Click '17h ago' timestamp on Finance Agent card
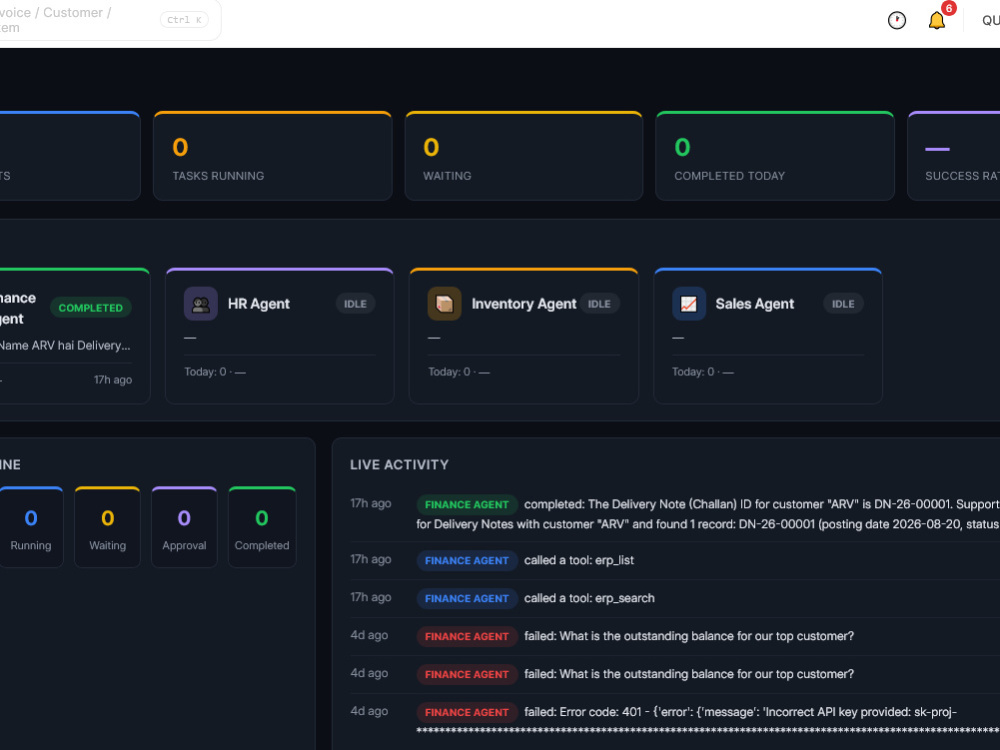The width and height of the screenshot is (1000, 750). (x=113, y=379)
